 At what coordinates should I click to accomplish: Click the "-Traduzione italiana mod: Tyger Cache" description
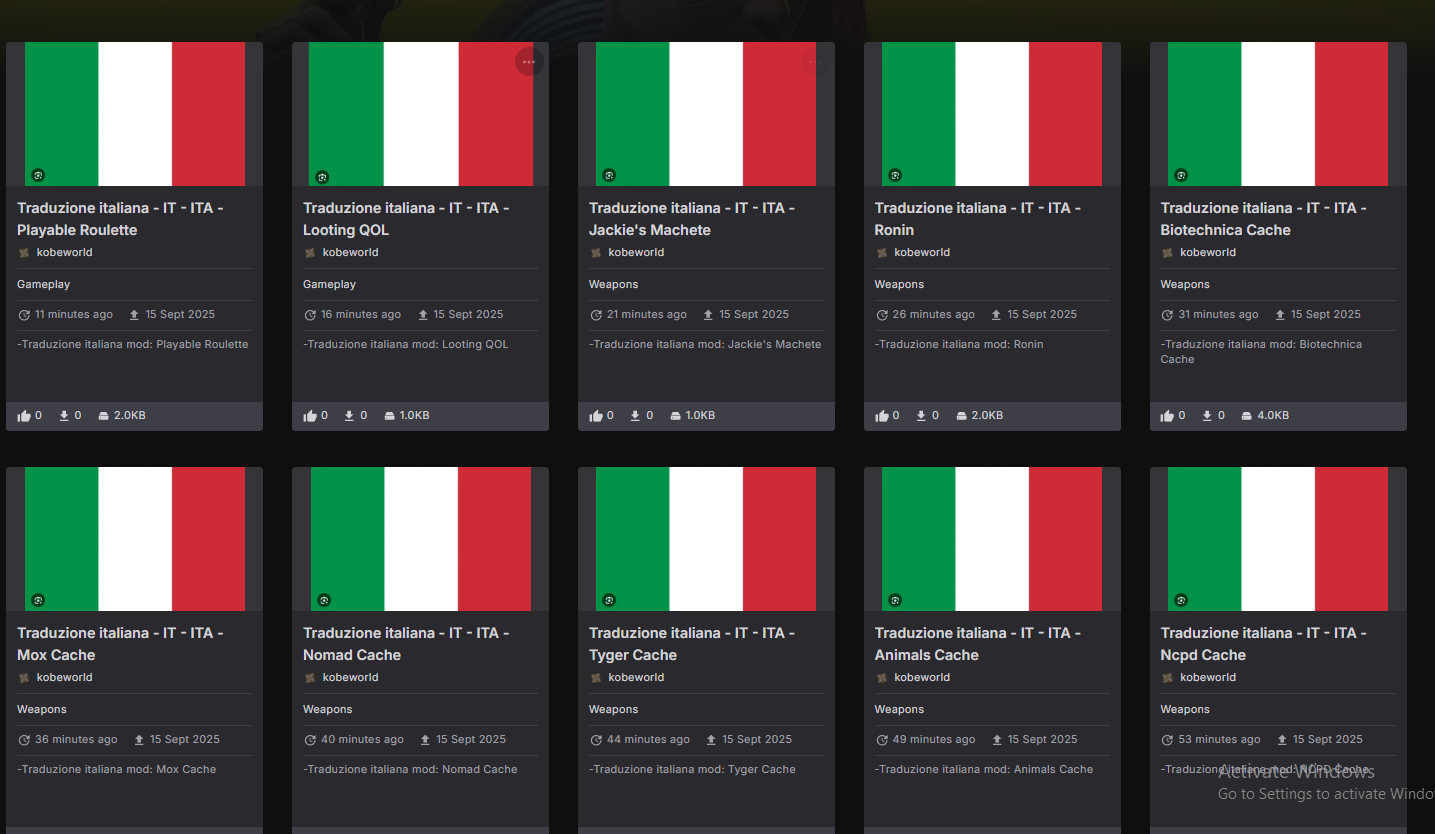[692, 770]
